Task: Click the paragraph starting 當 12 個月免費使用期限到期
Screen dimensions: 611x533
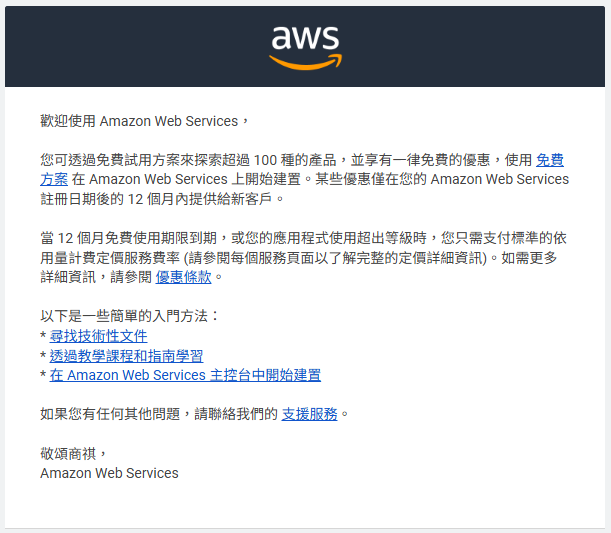Action: coord(304,258)
